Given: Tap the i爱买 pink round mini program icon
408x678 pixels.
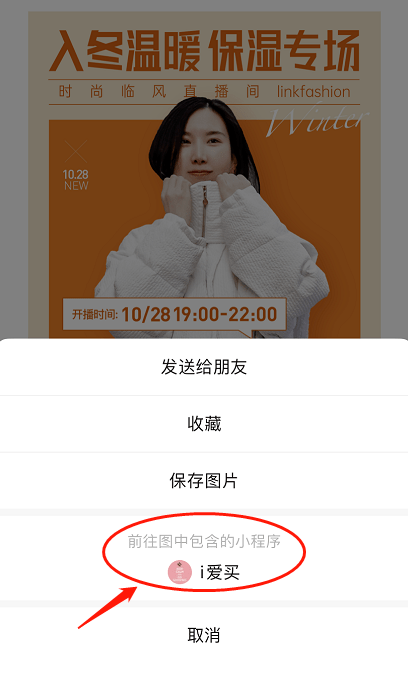Looking at the screenshot, I should click(x=180, y=572).
